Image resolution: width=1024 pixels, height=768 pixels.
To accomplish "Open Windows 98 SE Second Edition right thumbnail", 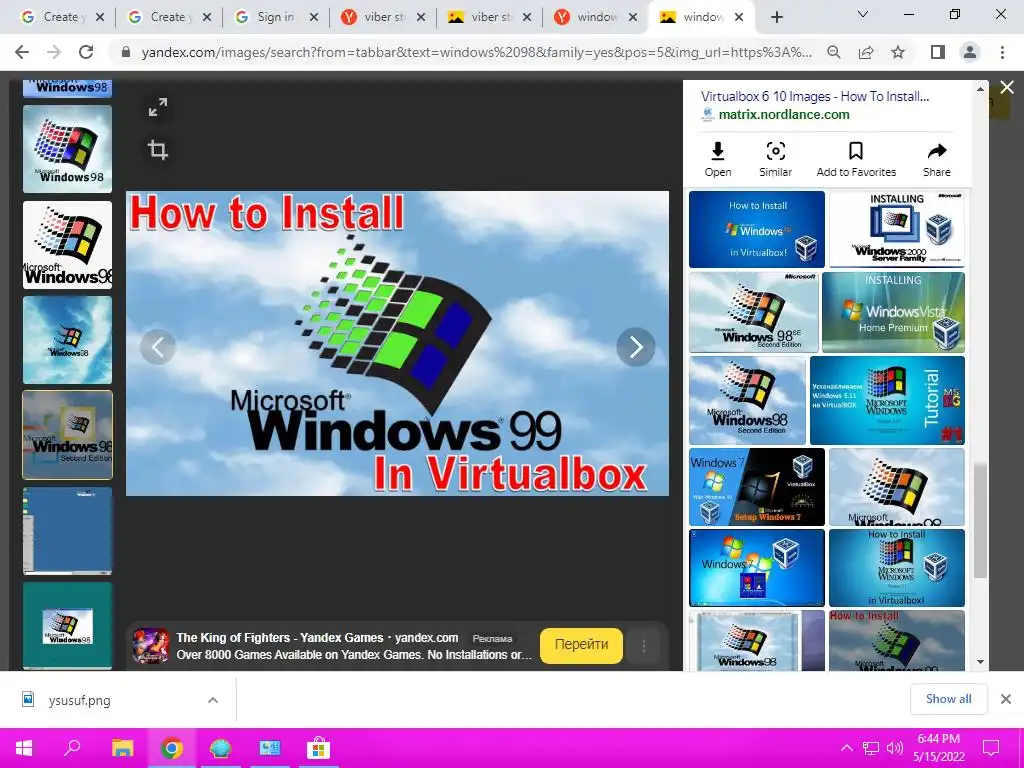I will click(x=754, y=312).
